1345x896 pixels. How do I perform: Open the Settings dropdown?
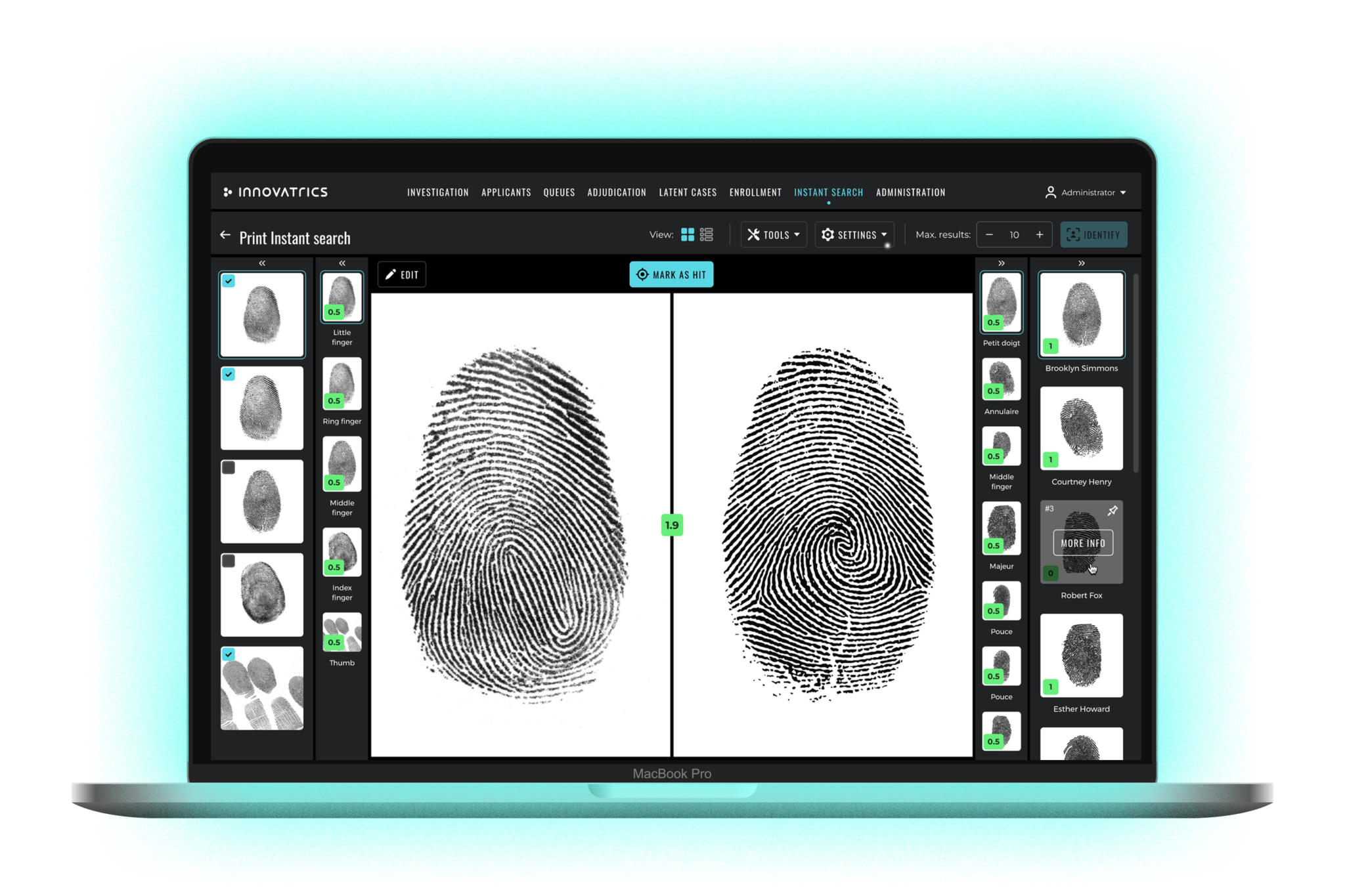pyautogui.click(x=854, y=234)
